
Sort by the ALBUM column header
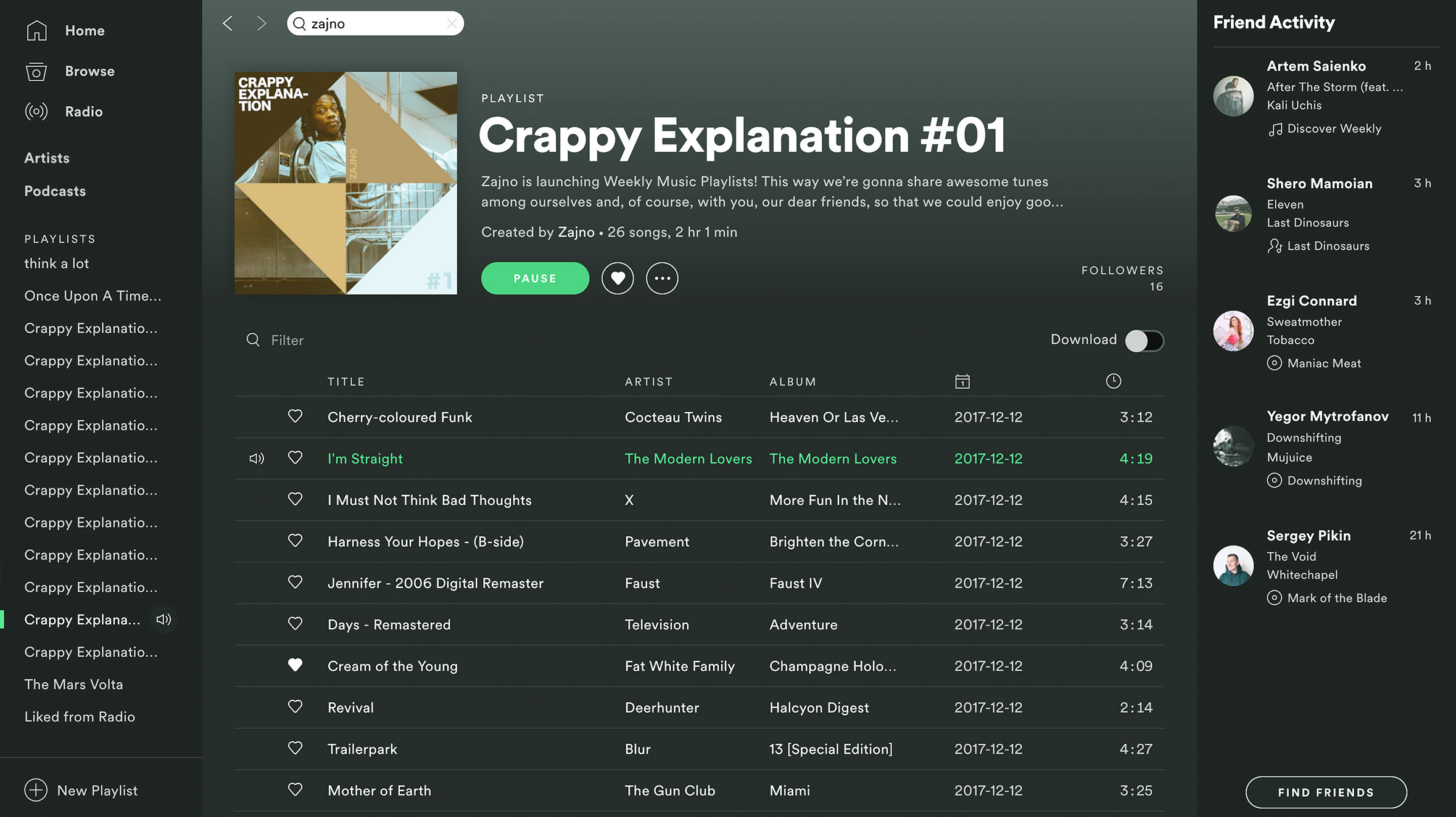(793, 382)
